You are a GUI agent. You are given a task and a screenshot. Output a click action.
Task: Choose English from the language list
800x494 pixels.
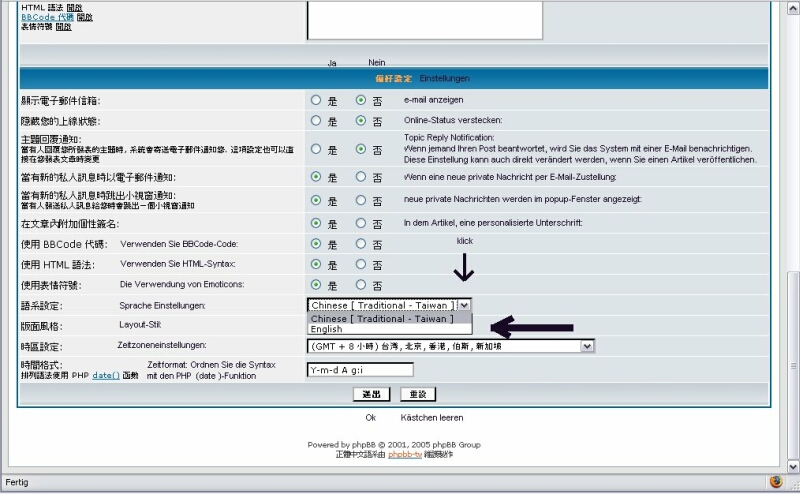(327, 329)
